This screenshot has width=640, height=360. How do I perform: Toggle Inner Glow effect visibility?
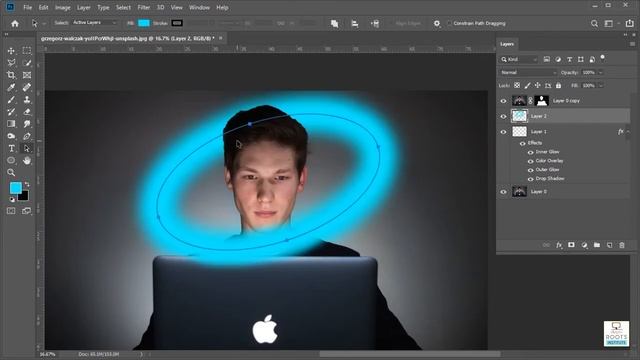(x=531, y=152)
